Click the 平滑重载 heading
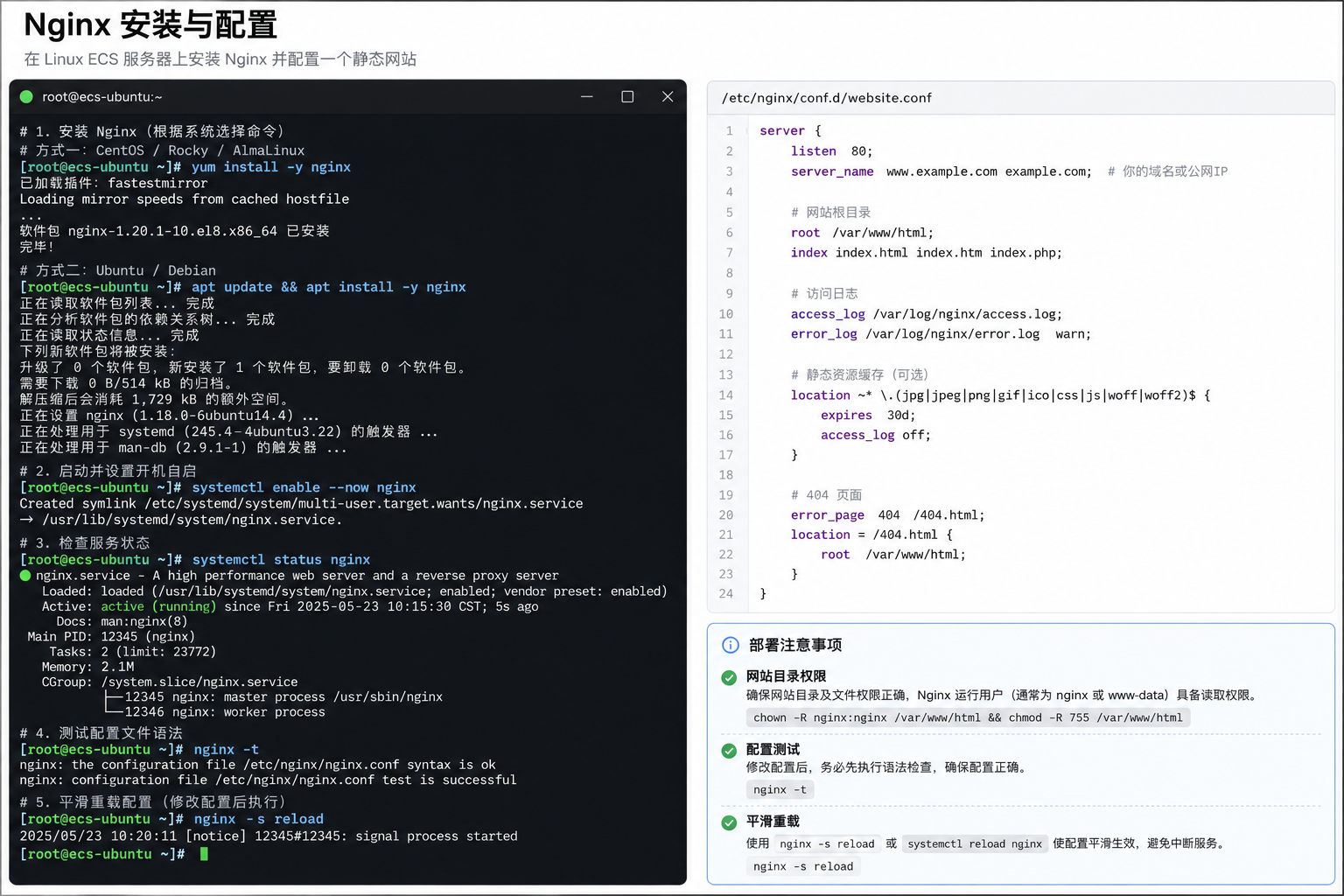Screen dimensions: 1344x896 [773, 822]
